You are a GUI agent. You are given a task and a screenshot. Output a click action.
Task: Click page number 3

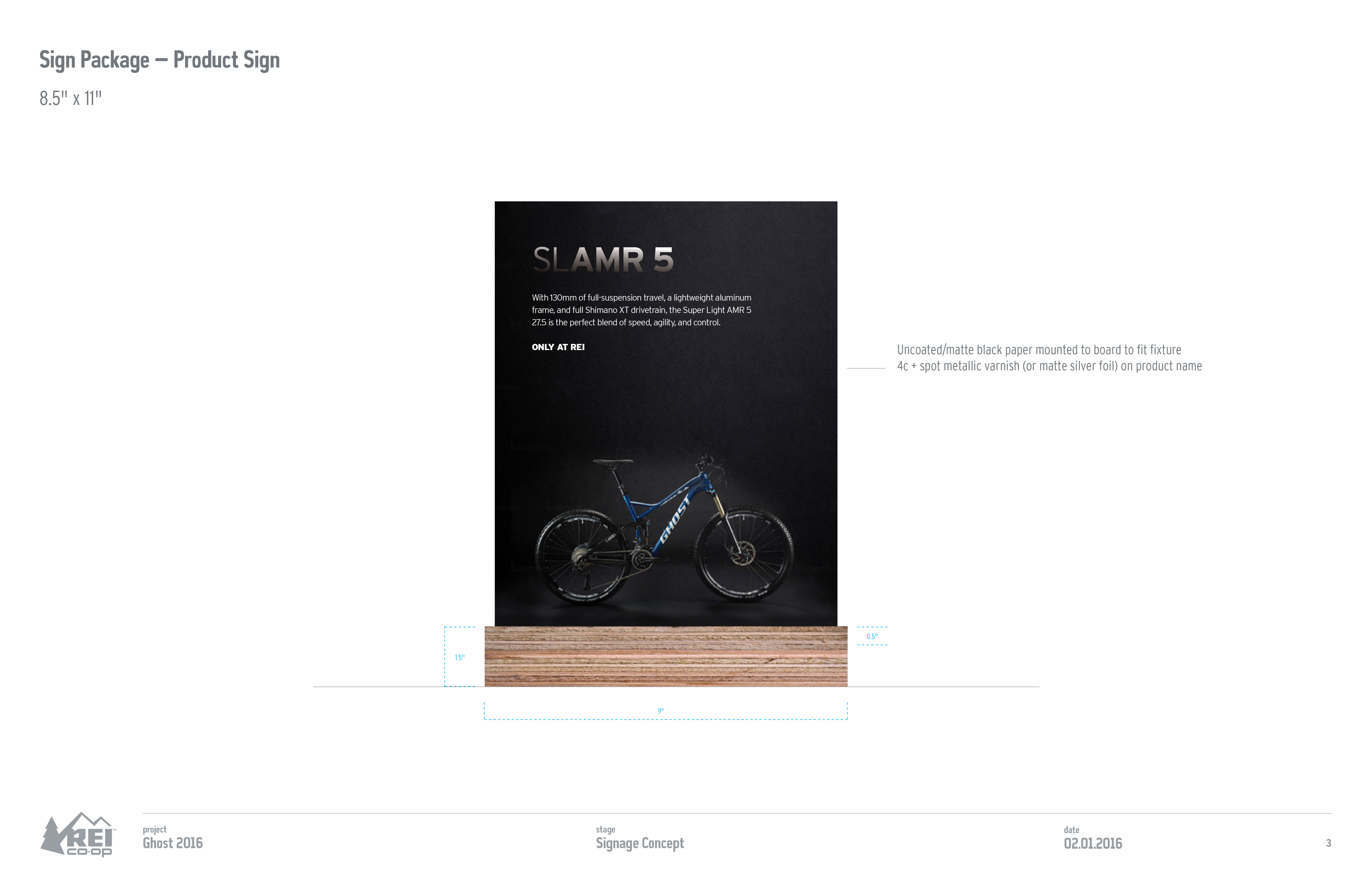(x=1329, y=843)
